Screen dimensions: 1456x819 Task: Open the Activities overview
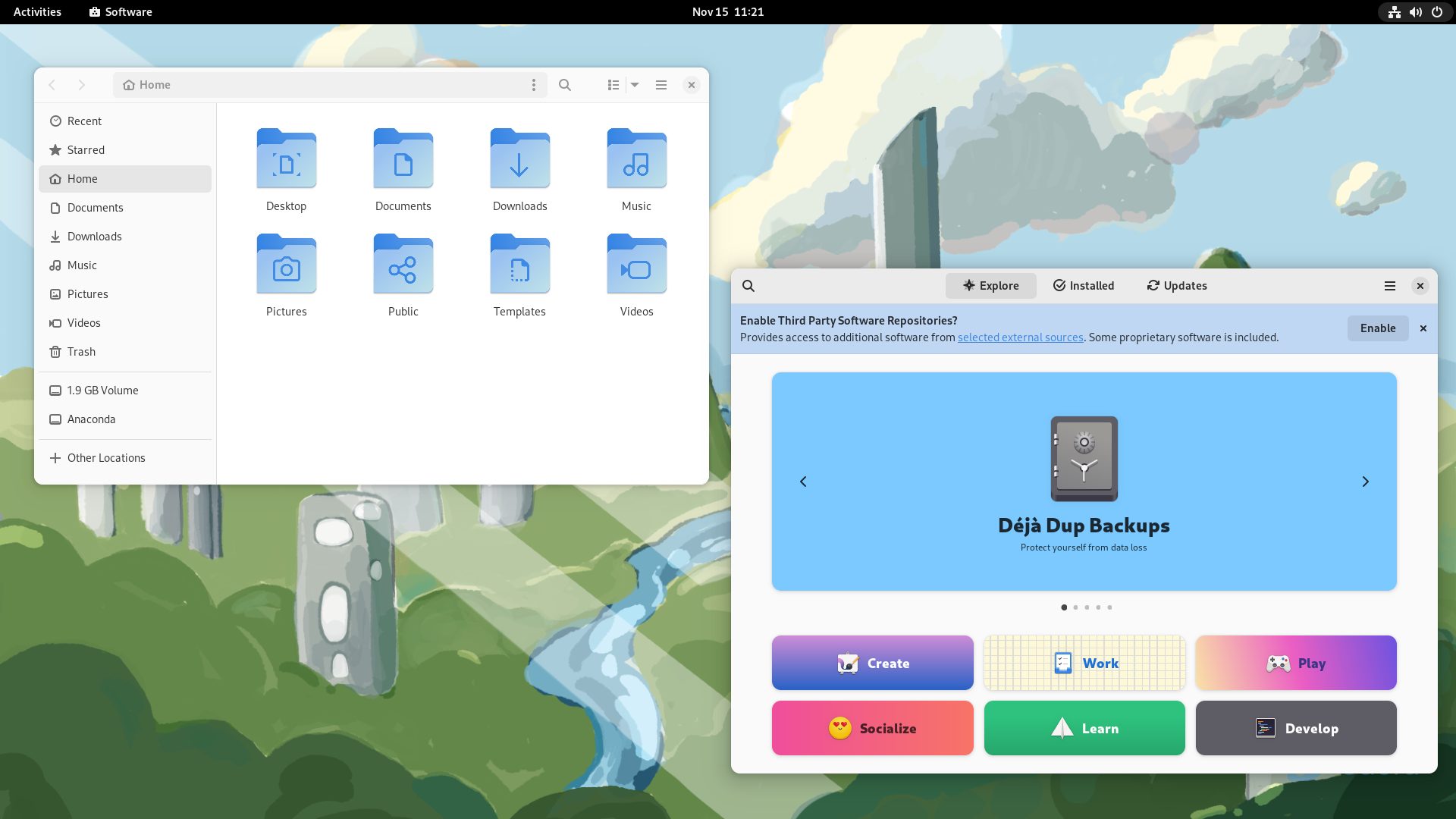pyautogui.click(x=37, y=12)
